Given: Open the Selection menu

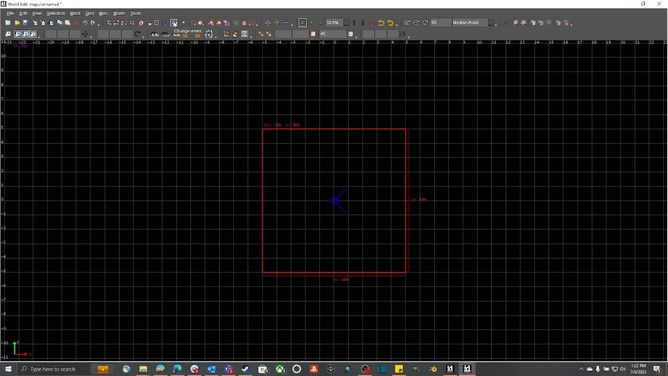Looking at the screenshot, I should click(x=56, y=13).
